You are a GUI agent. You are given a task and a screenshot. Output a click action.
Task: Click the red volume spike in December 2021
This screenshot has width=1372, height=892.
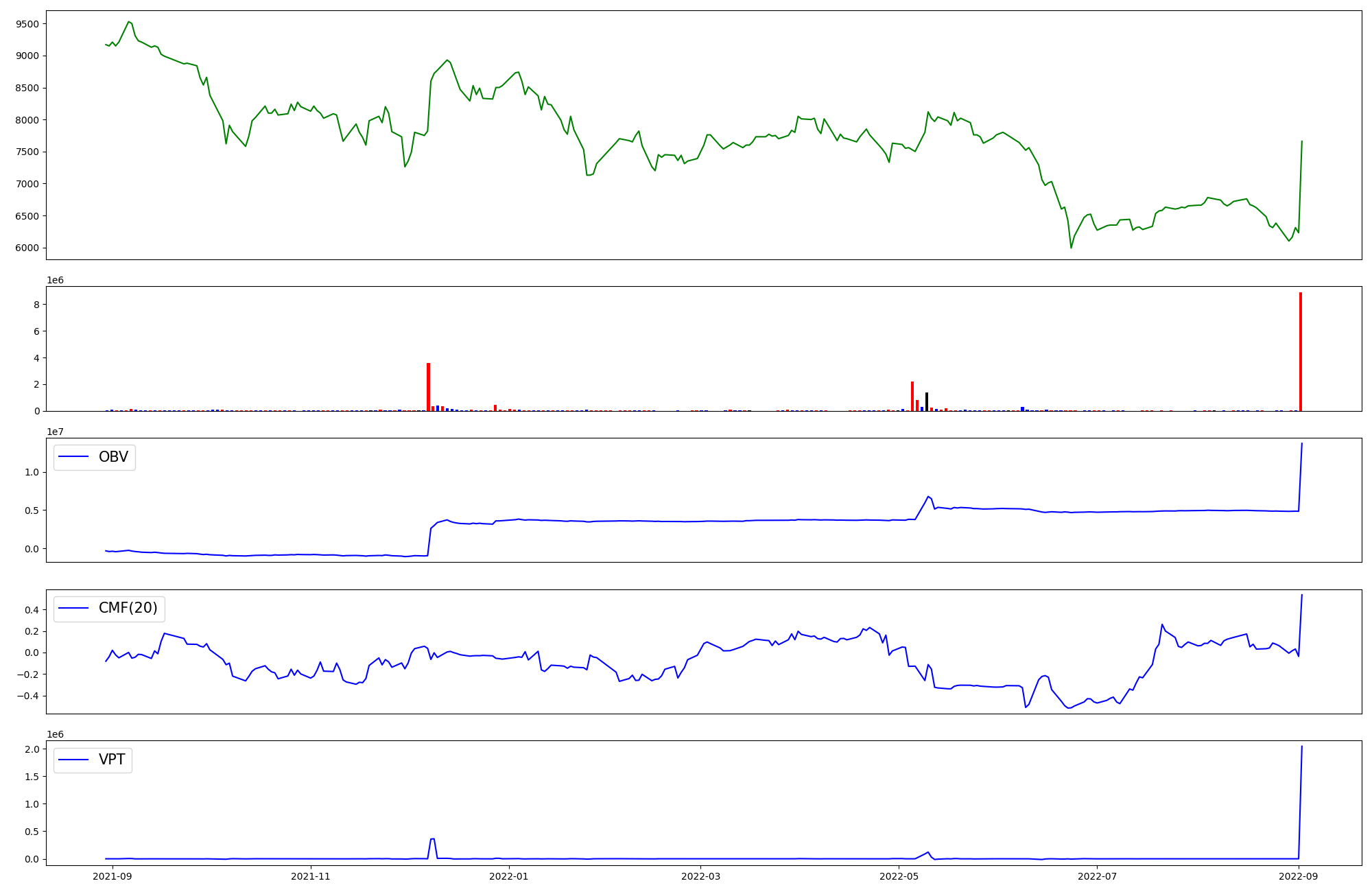[x=428, y=388]
